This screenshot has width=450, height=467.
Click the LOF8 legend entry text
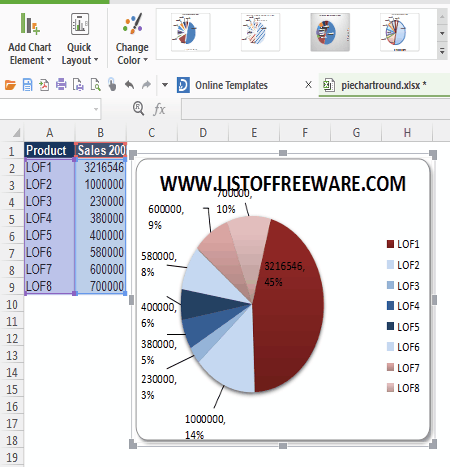[408, 388]
